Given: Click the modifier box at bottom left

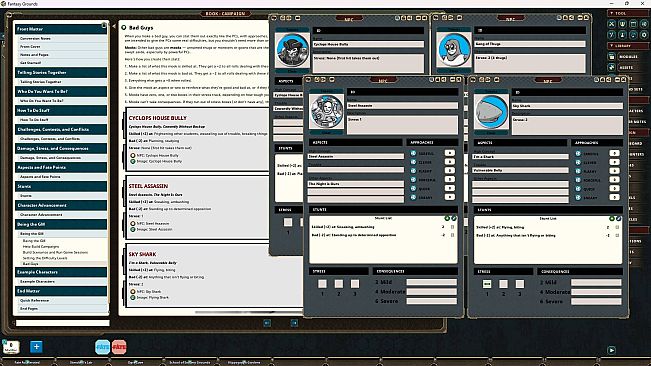Looking at the screenshot, I should tap(11, 346).
